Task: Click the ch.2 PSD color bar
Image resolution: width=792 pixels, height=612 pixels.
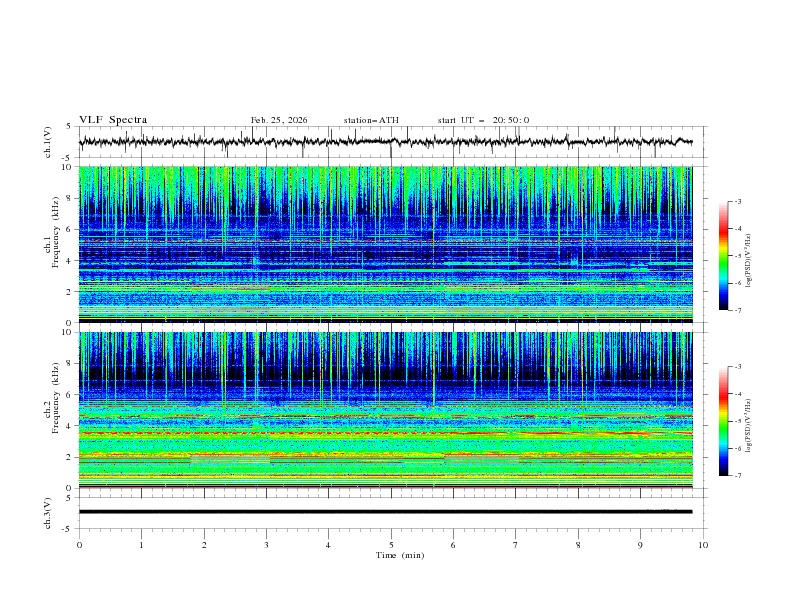Action: pyautogui.click(x=723, y=421)
